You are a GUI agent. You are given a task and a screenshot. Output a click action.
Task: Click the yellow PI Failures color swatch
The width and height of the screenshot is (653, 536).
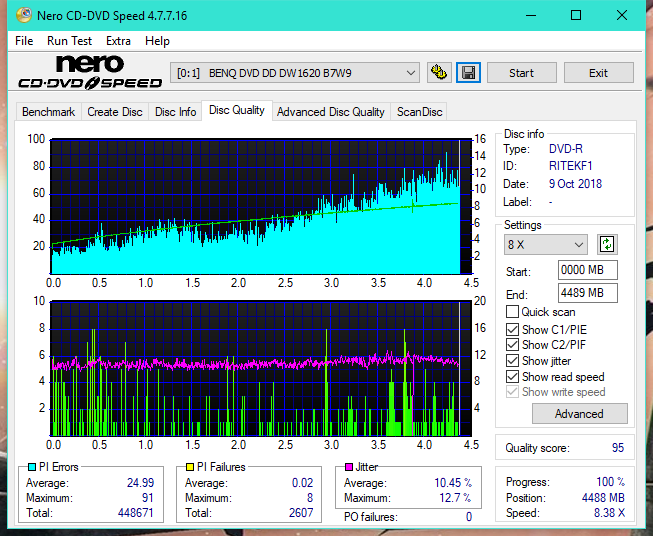[190, 467]
